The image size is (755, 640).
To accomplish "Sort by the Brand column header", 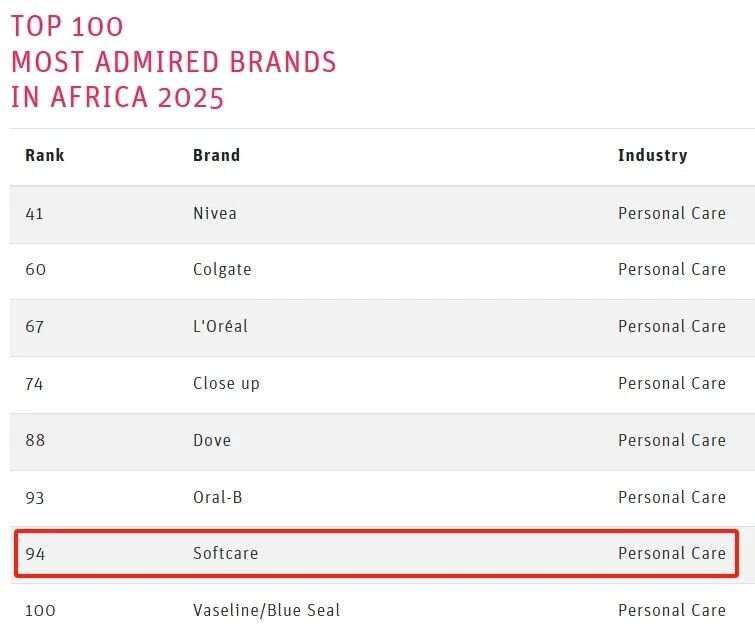I will (216, 155).
